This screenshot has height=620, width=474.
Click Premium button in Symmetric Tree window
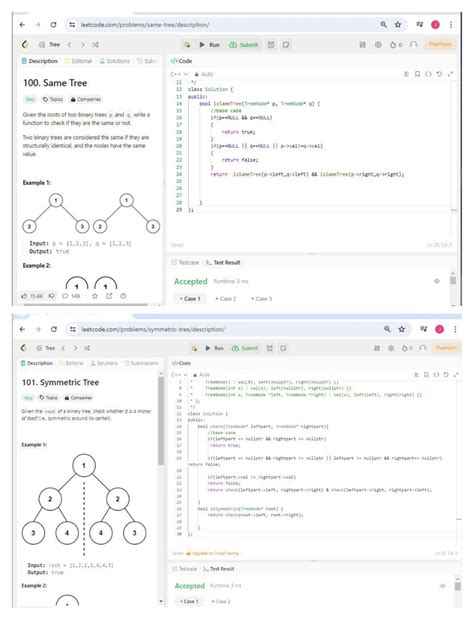(447, 348)
